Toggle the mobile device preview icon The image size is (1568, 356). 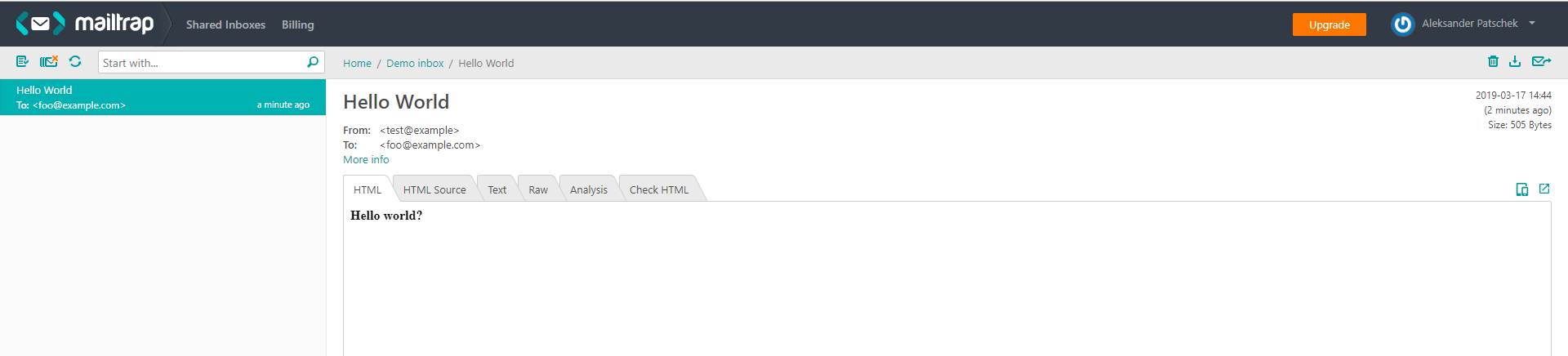tap(1522, 189)
